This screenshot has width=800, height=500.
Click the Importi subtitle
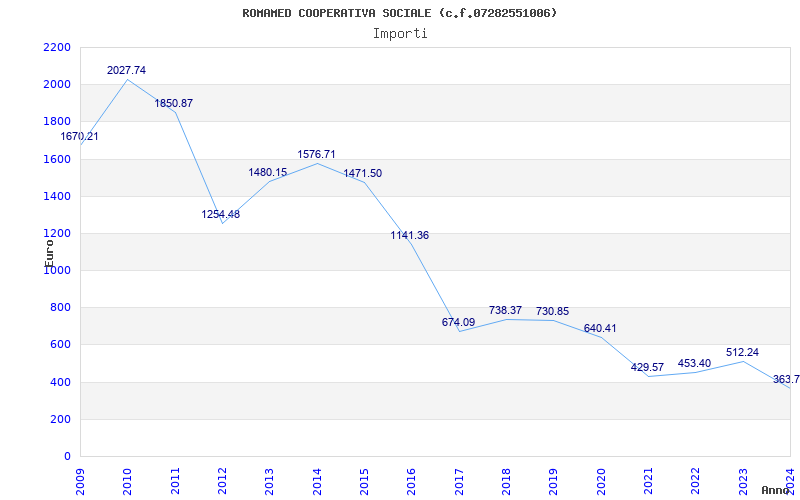pyautogui.click(x=400, y=34)
